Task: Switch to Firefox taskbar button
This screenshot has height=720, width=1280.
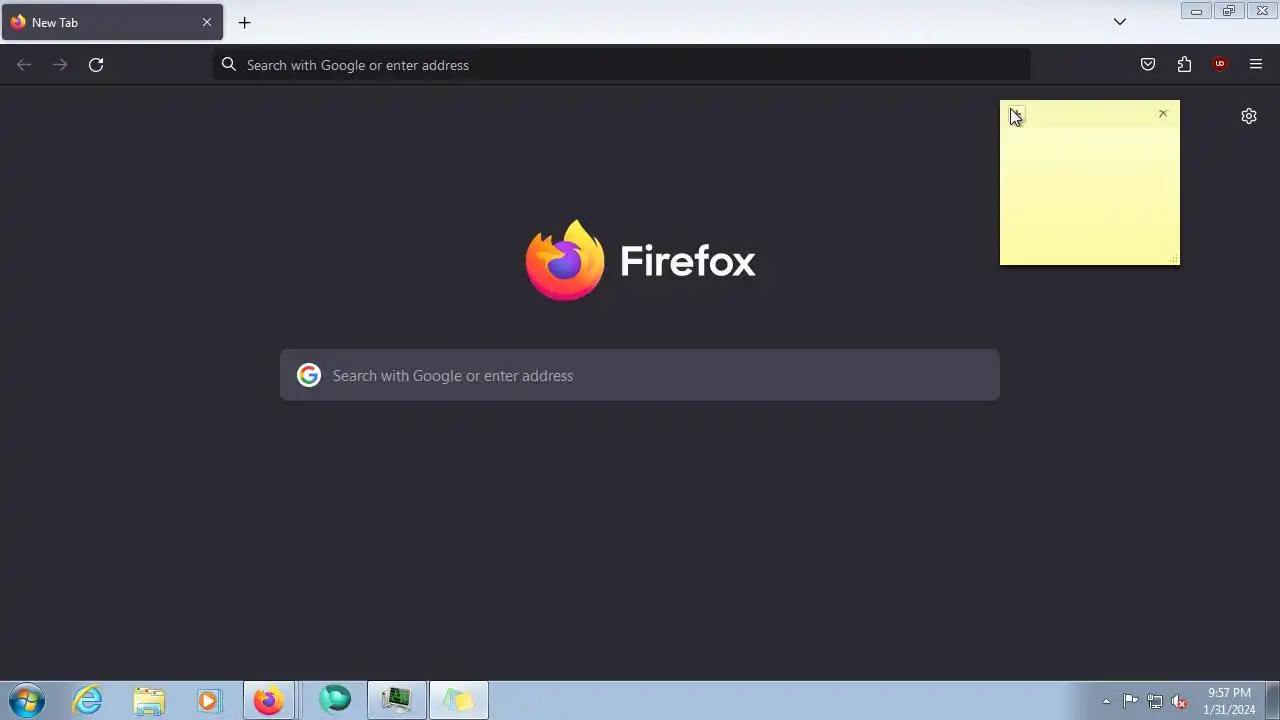Action: pyautogui.click(x=268, y=701)
